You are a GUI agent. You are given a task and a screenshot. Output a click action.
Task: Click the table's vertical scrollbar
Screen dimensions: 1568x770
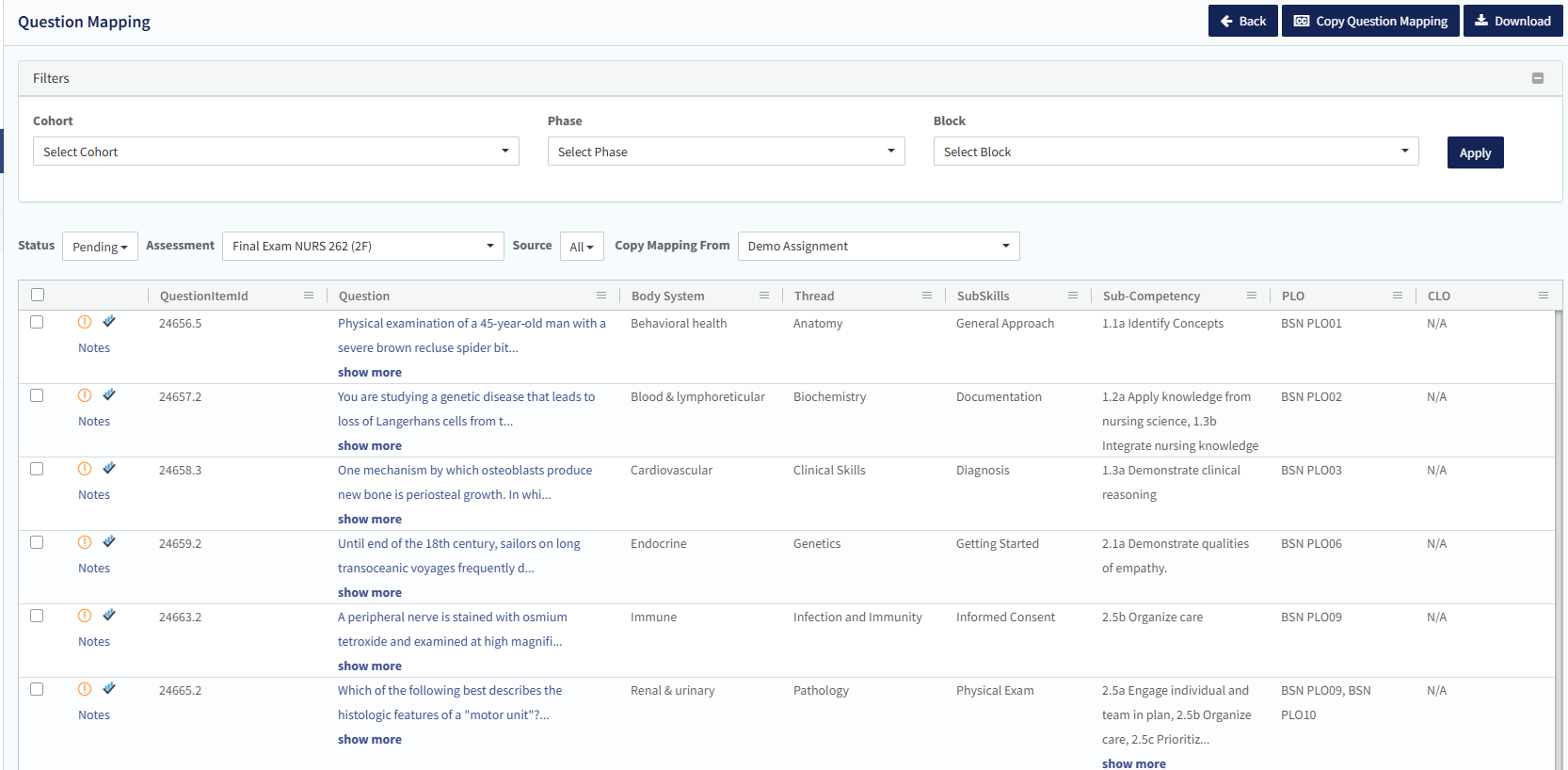pyautogui.click(x=1558, y=537)
